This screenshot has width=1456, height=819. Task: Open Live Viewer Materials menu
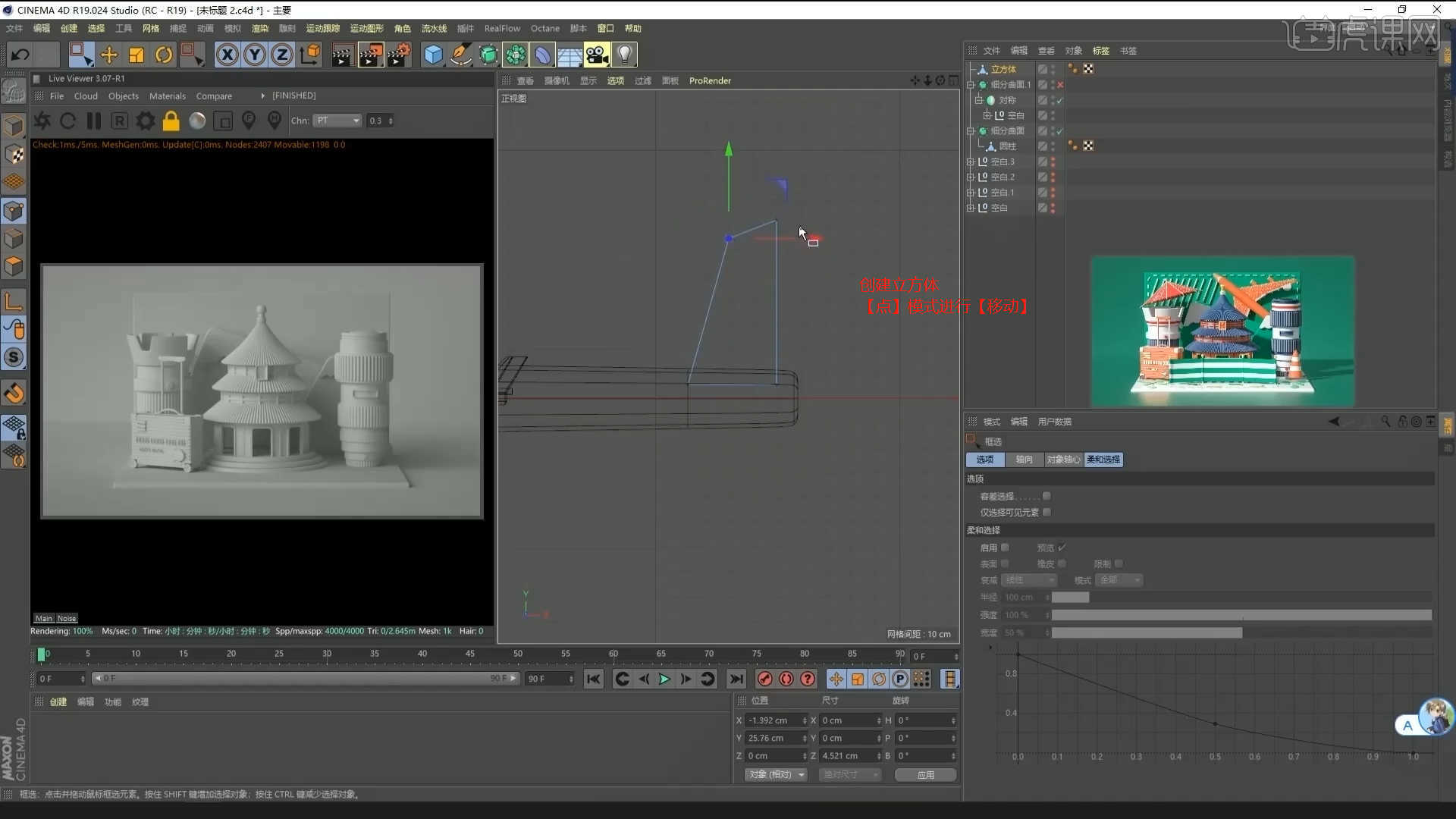pyautogui.click(x=167, y=96)
